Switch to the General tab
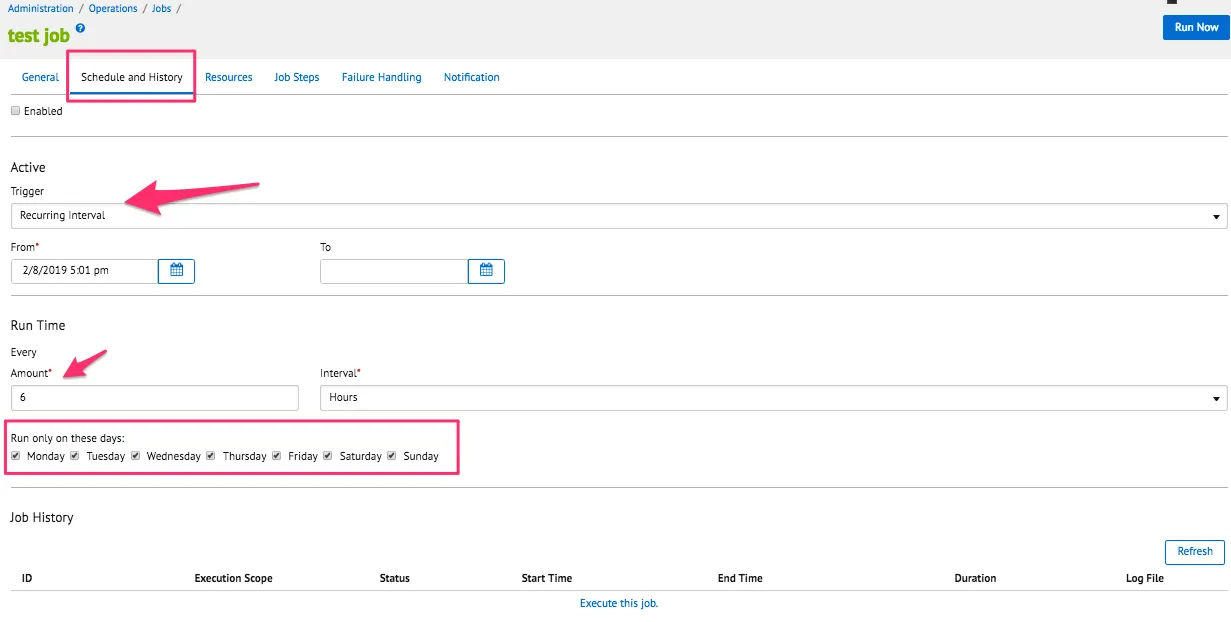 coord(41,77)
